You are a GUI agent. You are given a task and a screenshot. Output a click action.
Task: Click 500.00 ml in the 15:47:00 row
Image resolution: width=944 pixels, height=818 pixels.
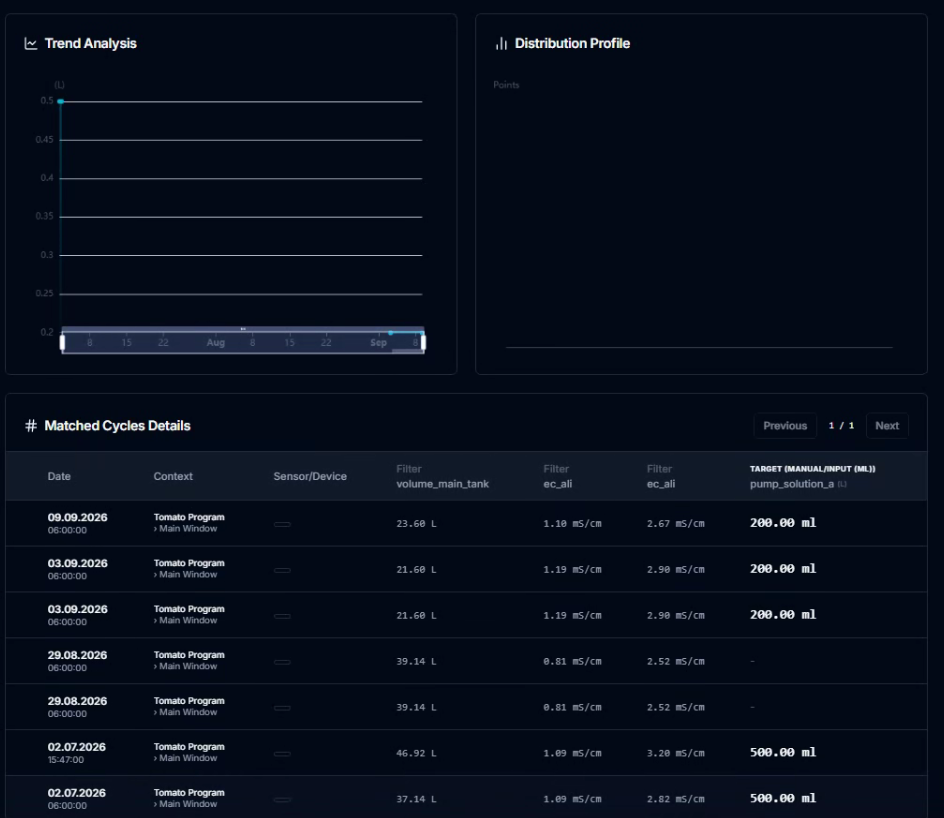pyautogui.click(x=783, y=752)
